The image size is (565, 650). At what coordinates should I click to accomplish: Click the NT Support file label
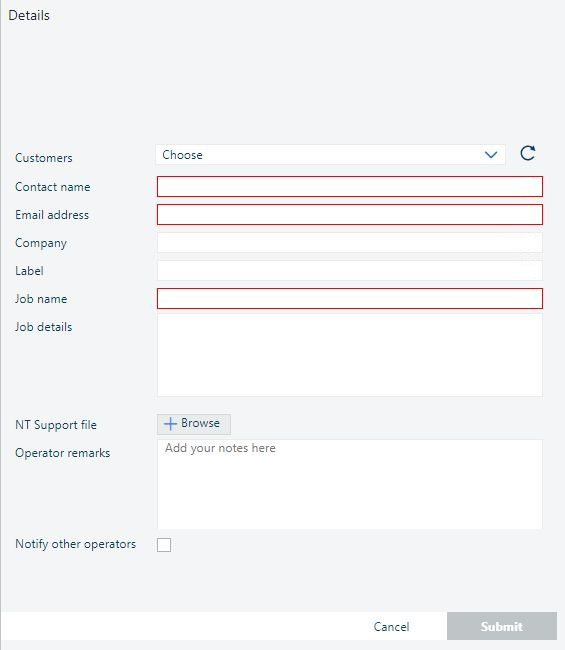[x=56, y=425]
